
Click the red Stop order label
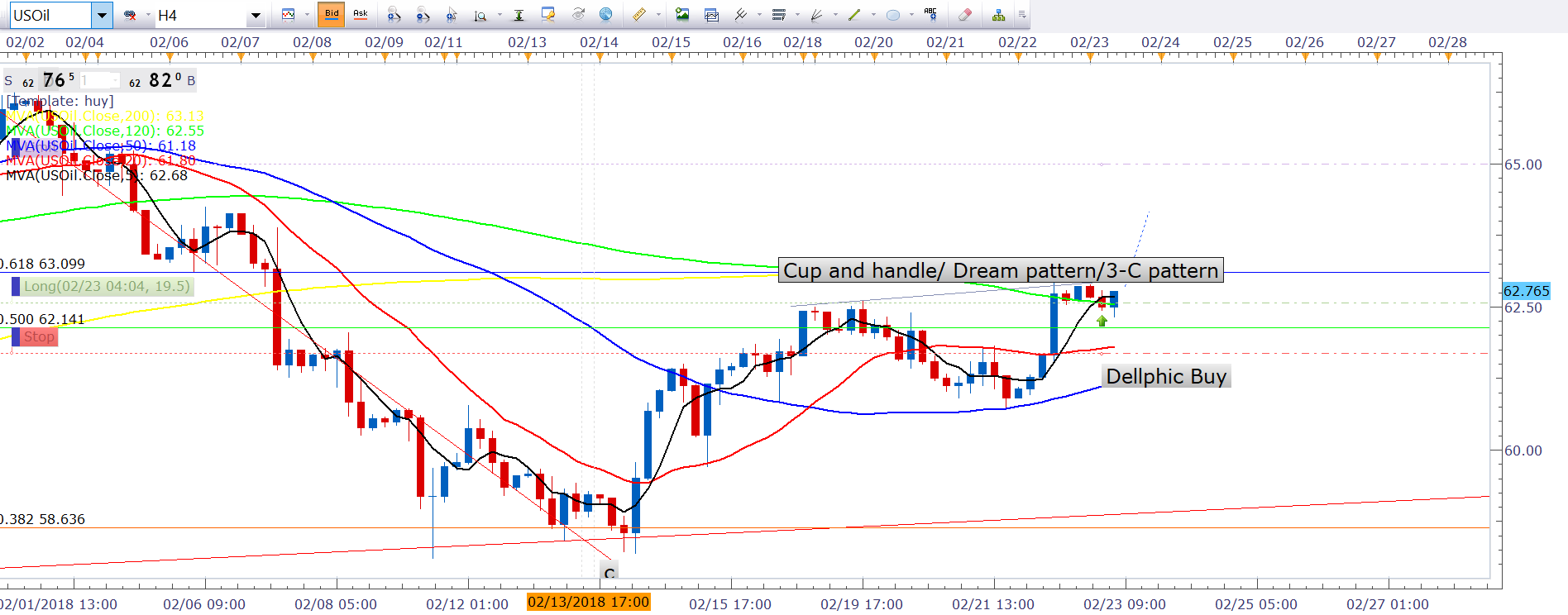(x=38, y=336)
